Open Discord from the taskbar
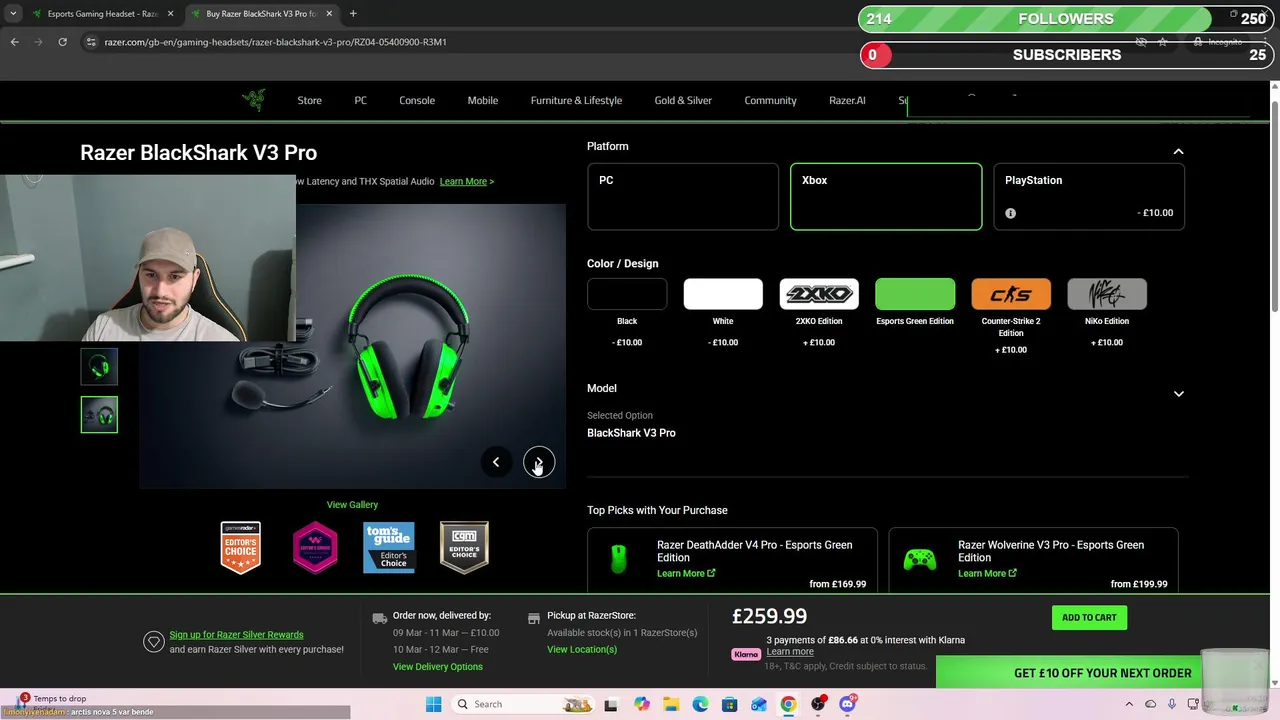Image resolution: width=1280 pixels, height=720 pixels. (x=848, y=704)
